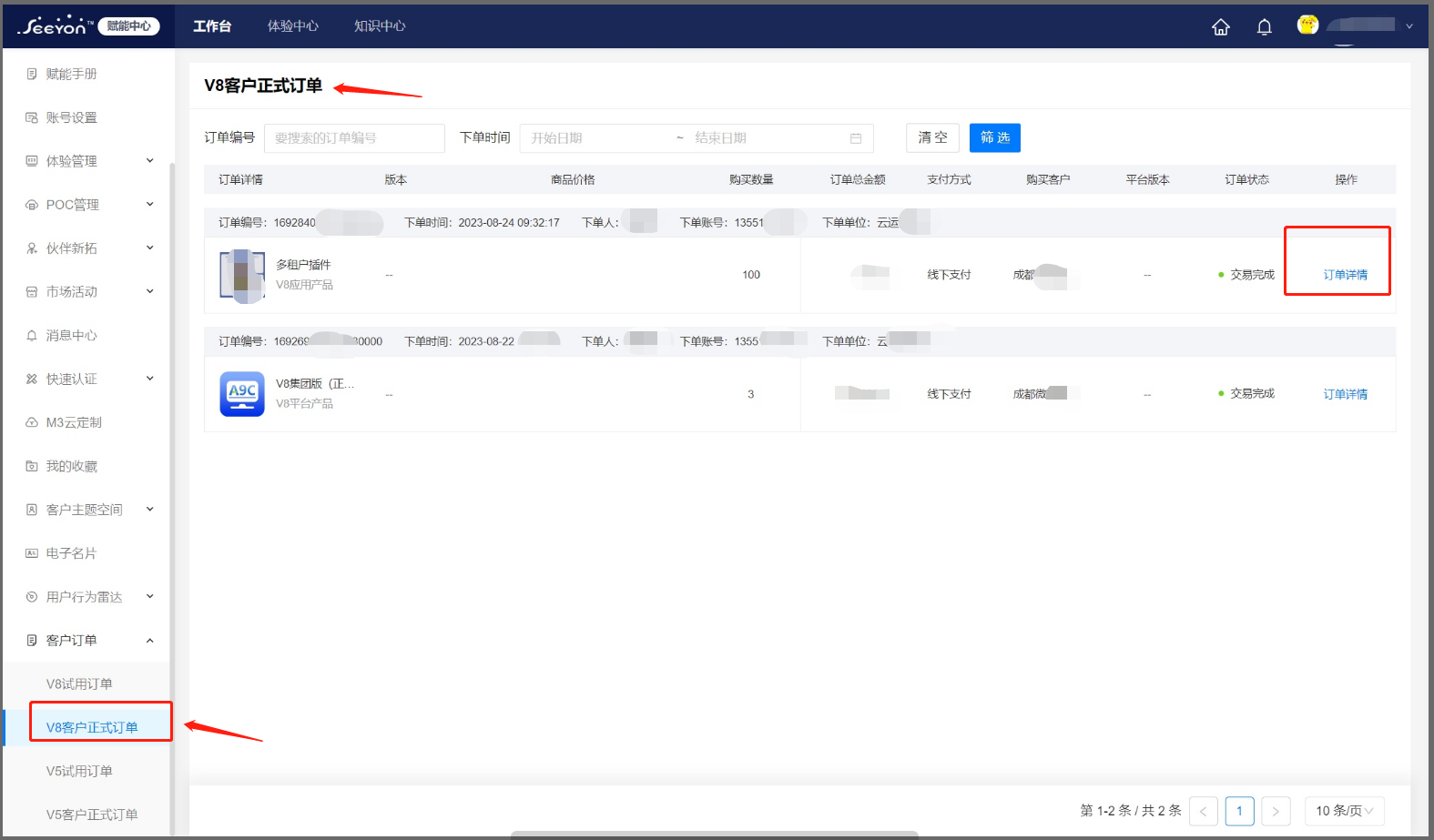Click 伙伴新拓 sidebar icon
Viewport: 1434px width, 840px height.
pos(32,248)
